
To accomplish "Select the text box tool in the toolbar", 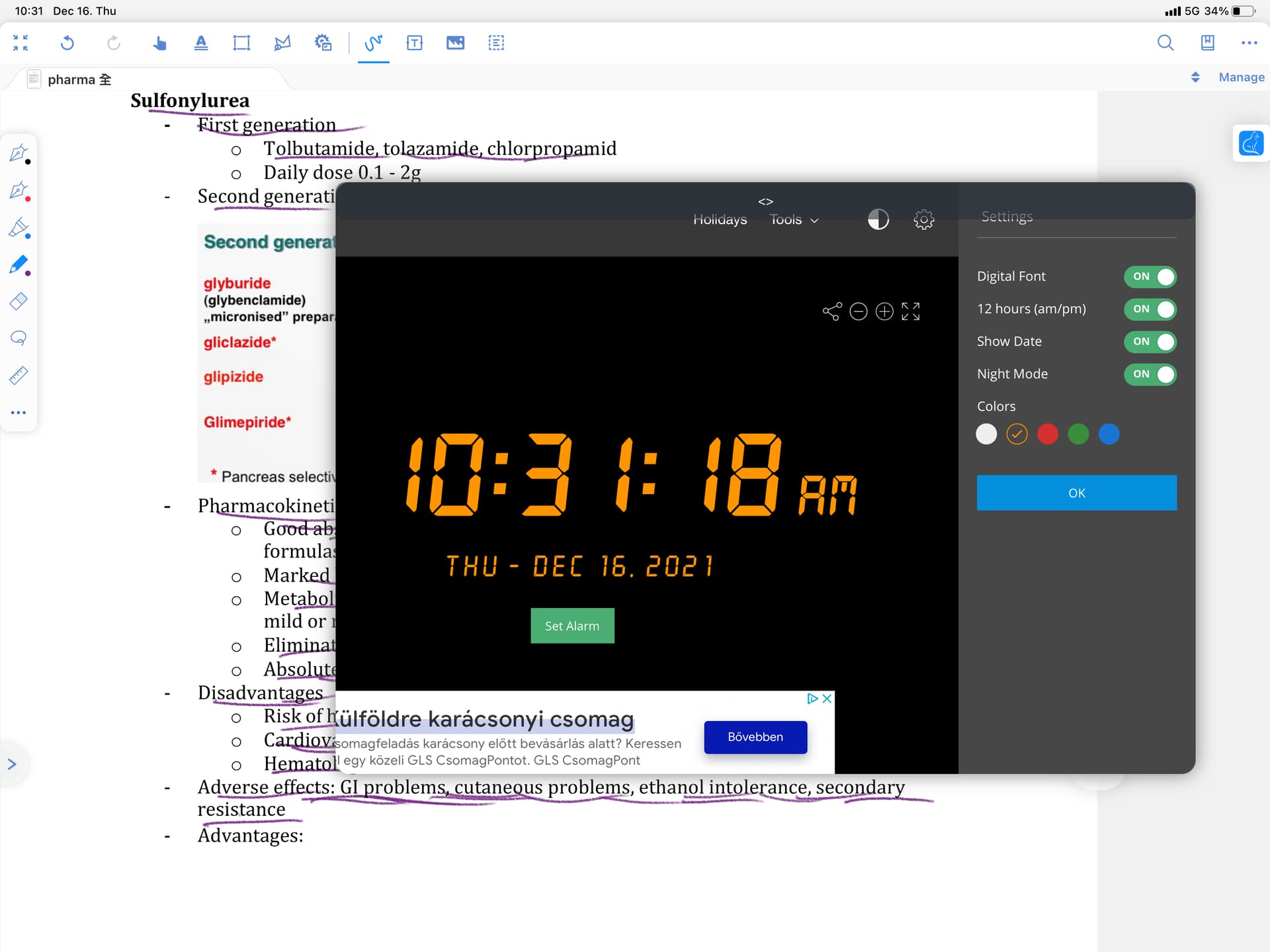I will [415, 43].
